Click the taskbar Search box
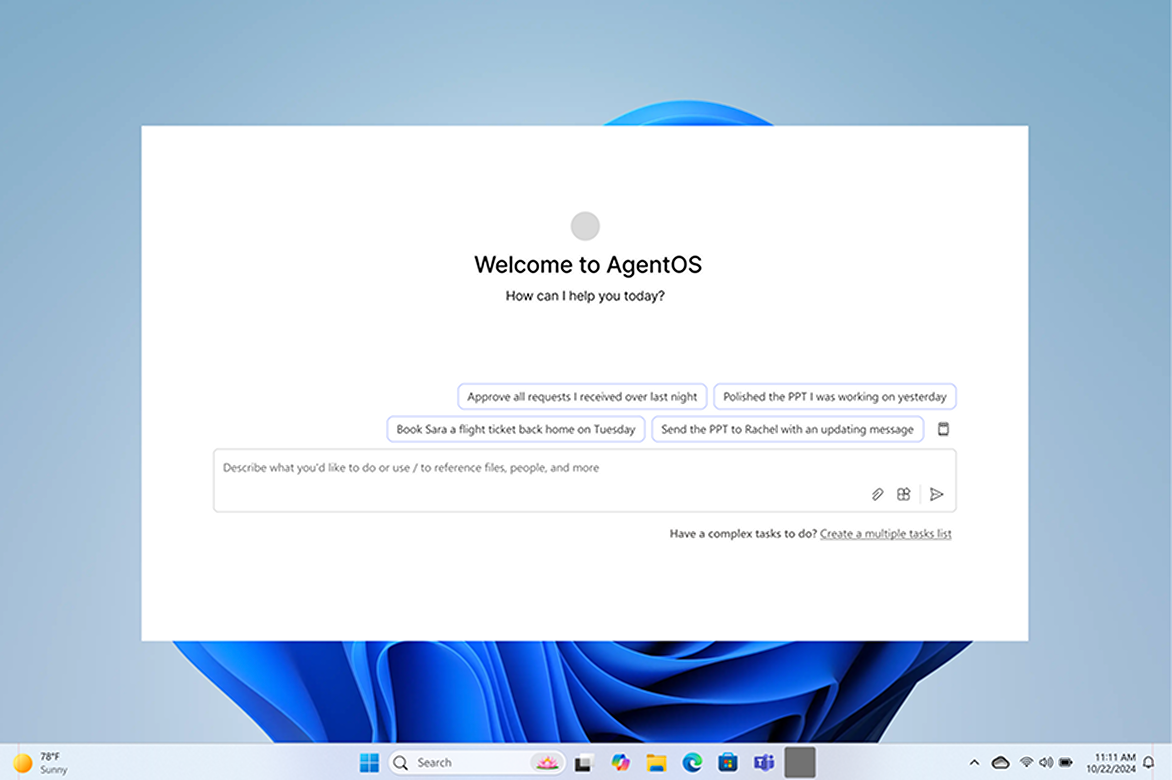This screenshot has height=780, width=1172. (x=476, y=762)
